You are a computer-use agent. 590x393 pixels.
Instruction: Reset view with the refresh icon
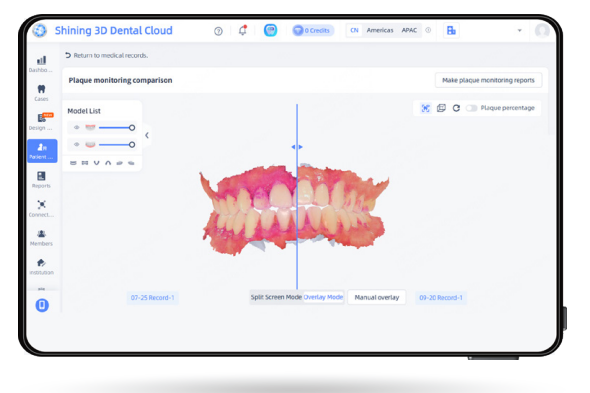(456, 108)
